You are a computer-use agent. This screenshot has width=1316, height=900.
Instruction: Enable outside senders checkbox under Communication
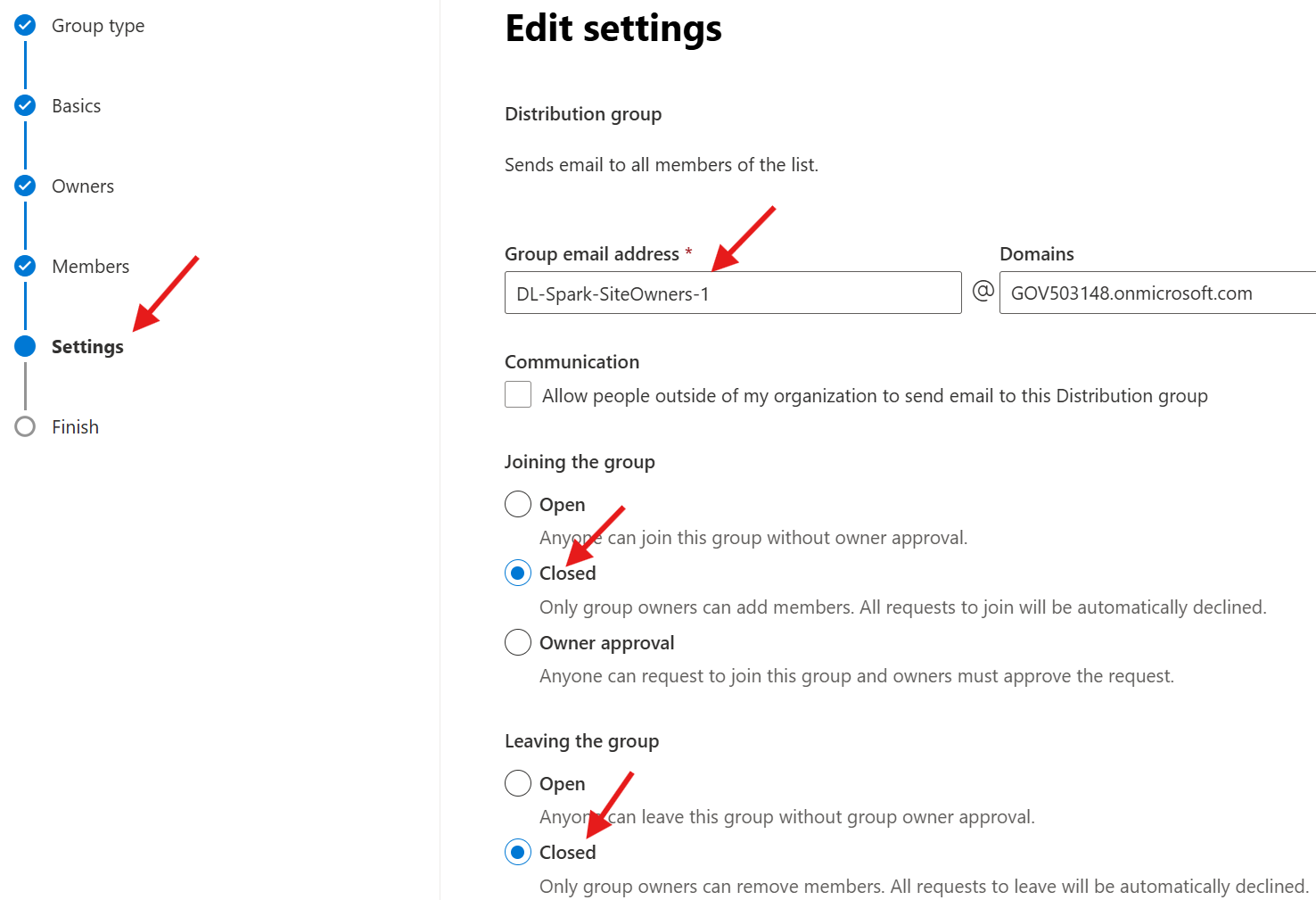pos(518,394)
